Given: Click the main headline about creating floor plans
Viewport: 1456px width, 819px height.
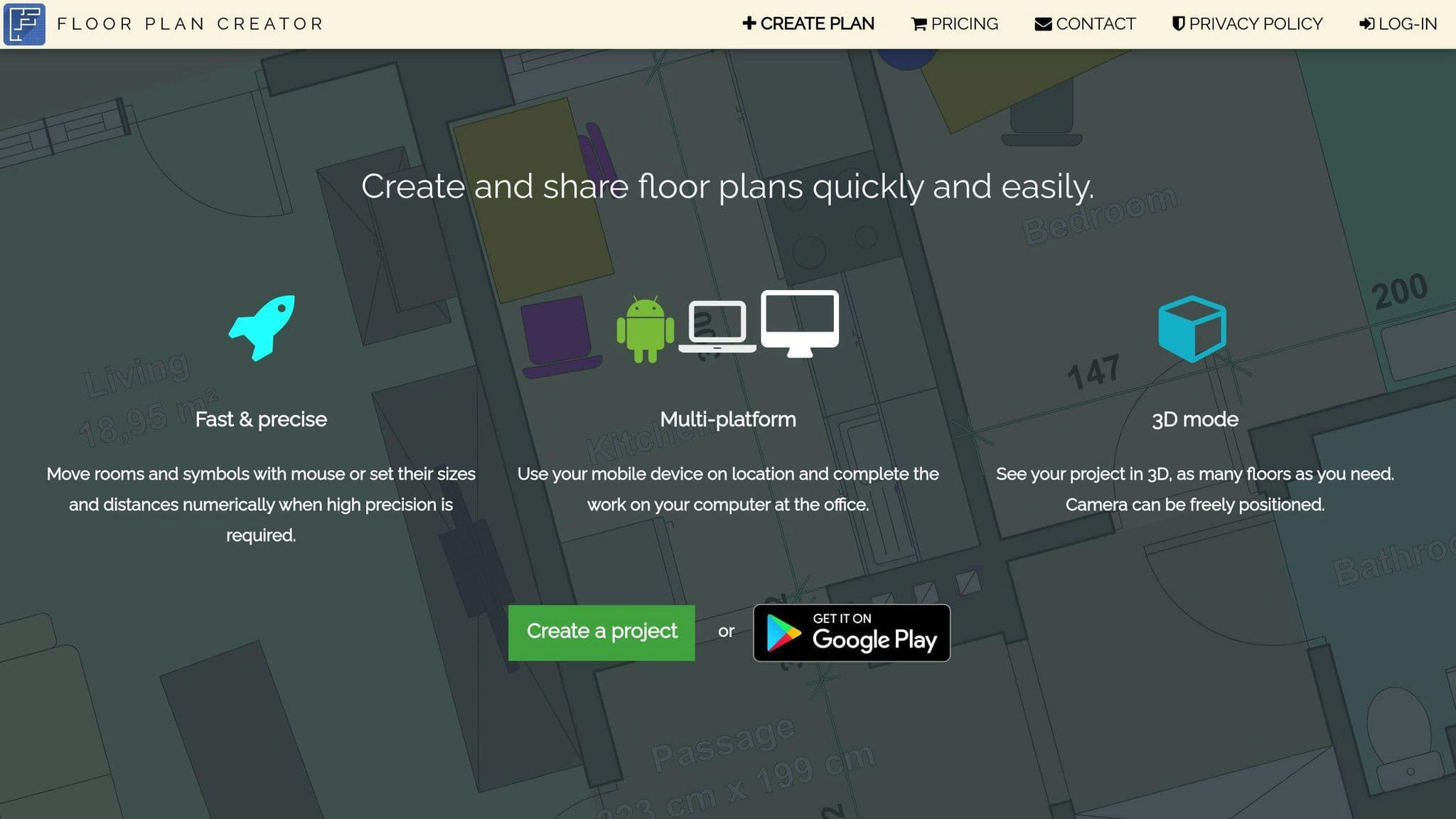Looking at the screenshot, I should [x=728, y=187].
